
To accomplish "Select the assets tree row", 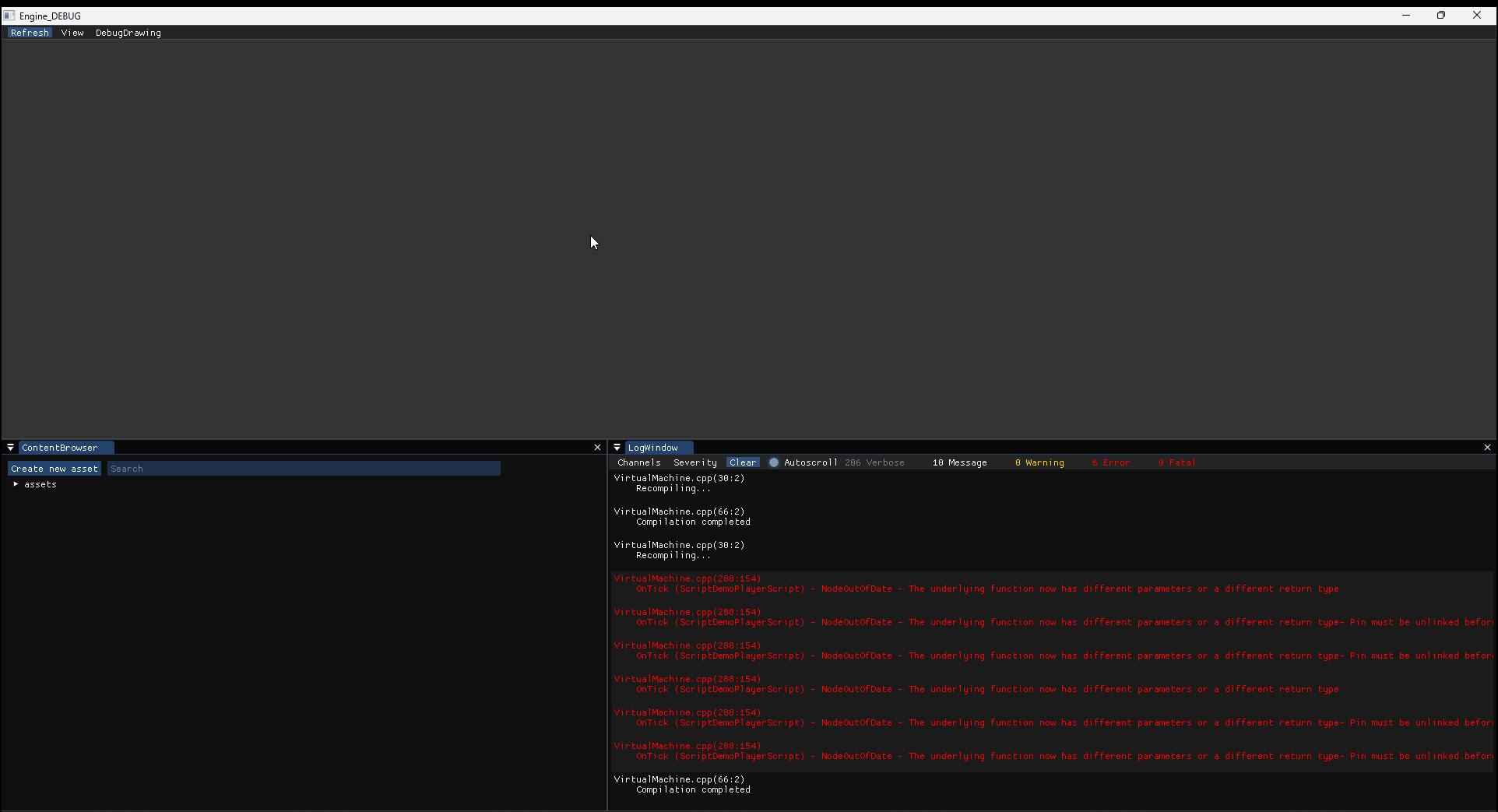I will tap(304, 484).
